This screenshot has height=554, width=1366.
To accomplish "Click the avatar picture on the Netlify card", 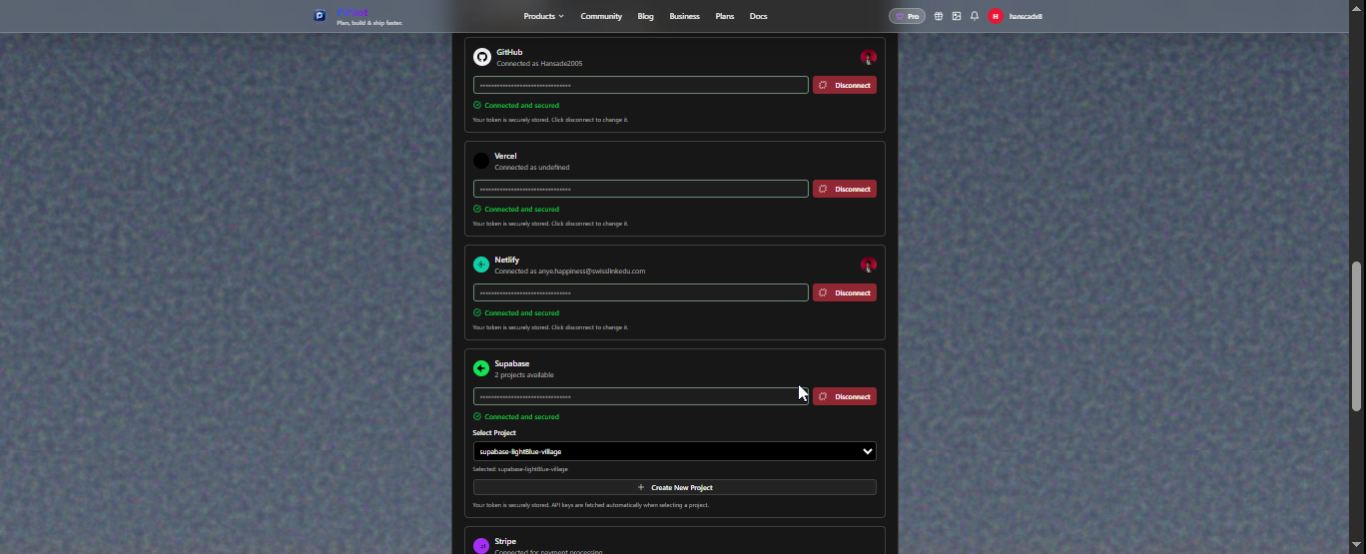I will [868, 264].
